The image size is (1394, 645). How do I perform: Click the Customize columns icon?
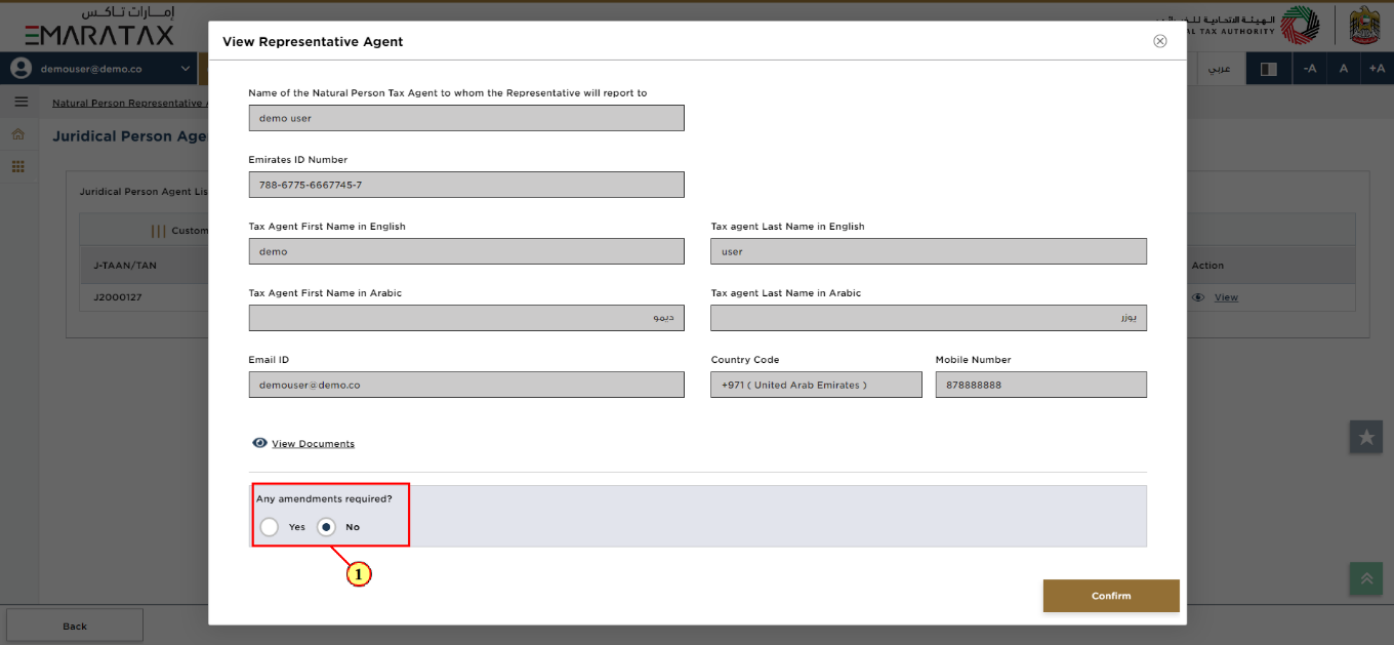pos(158,231)
